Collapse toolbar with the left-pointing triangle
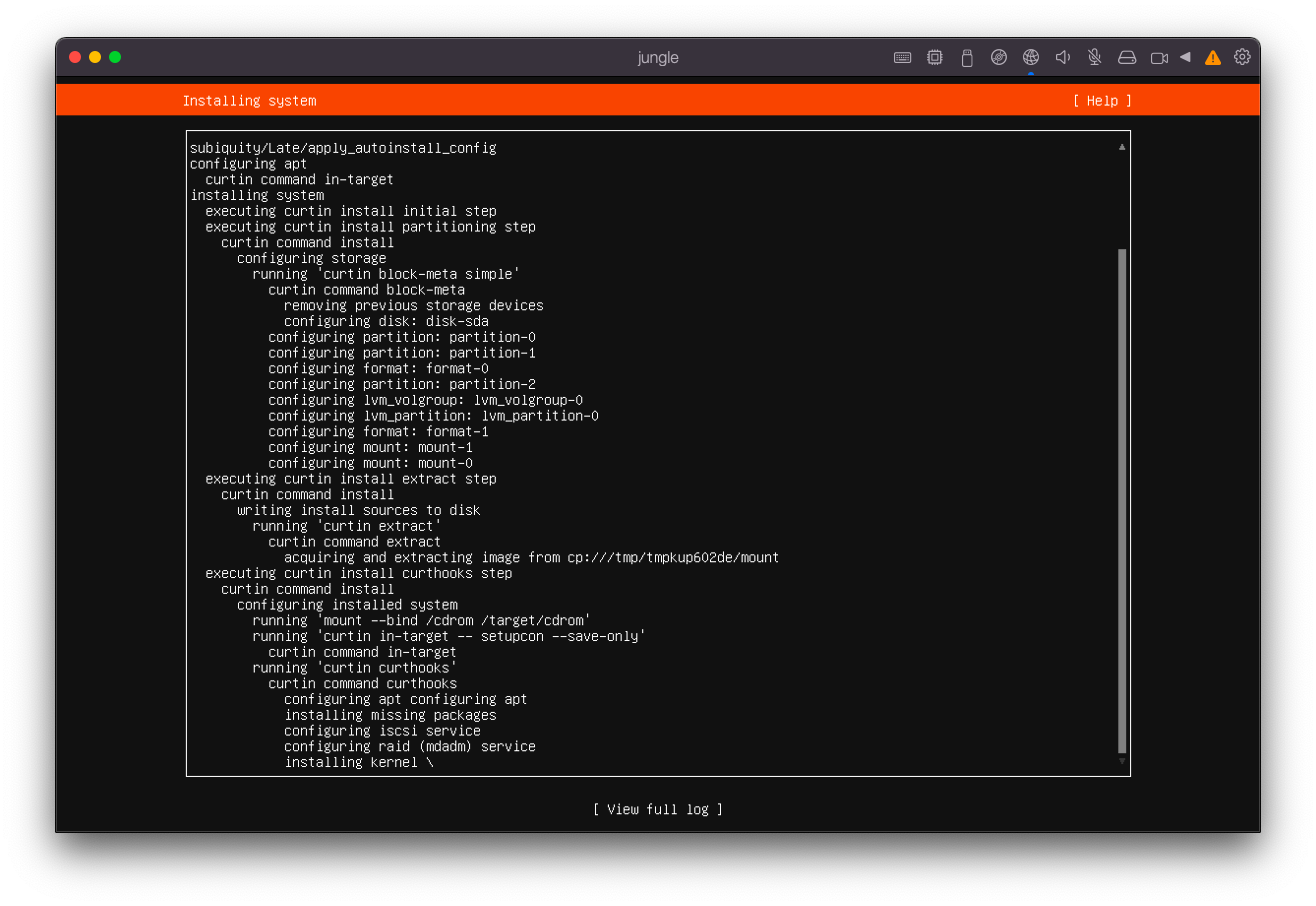 [x=1185, y=57]
